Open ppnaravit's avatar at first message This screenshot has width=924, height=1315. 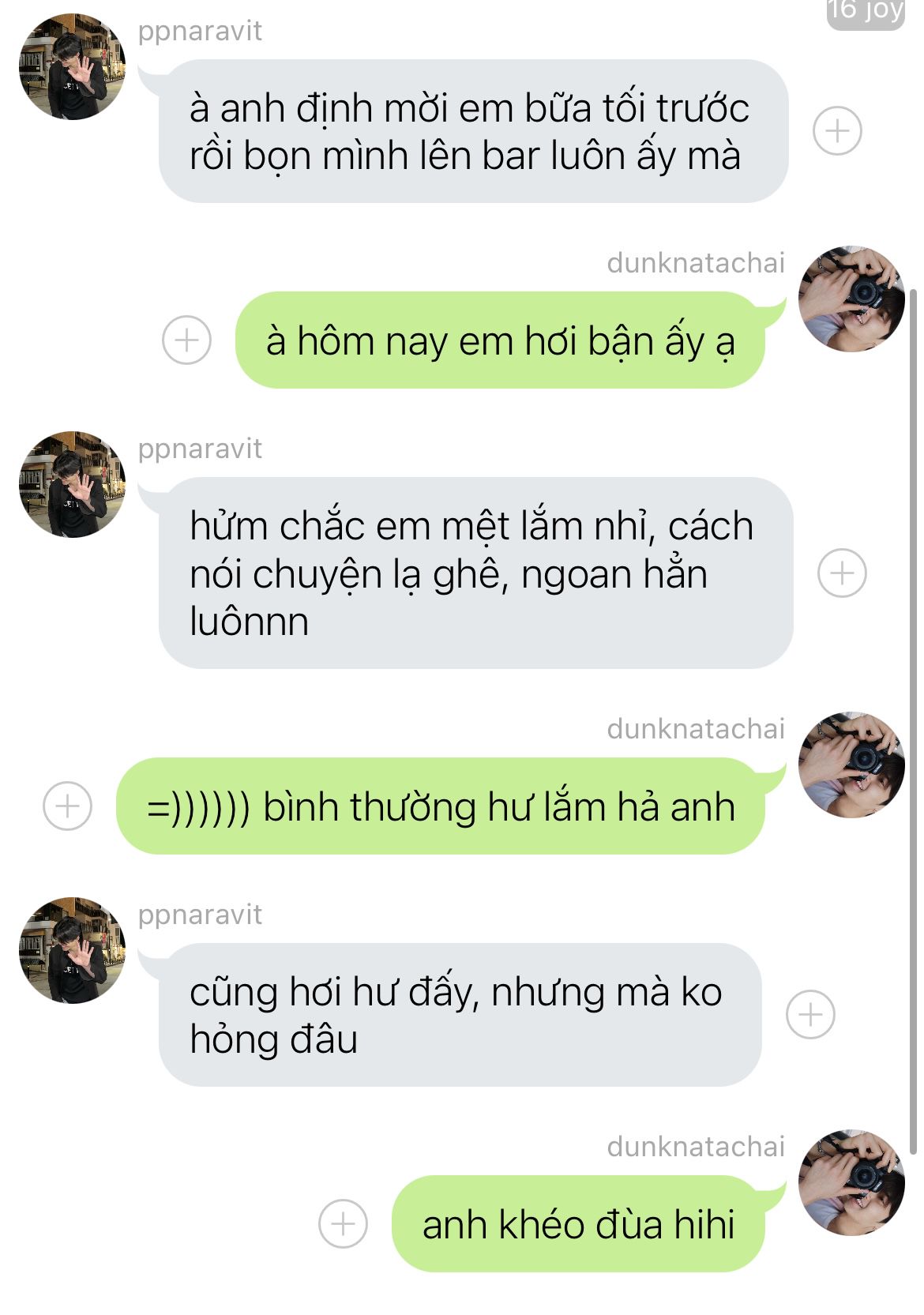[73, 66]
